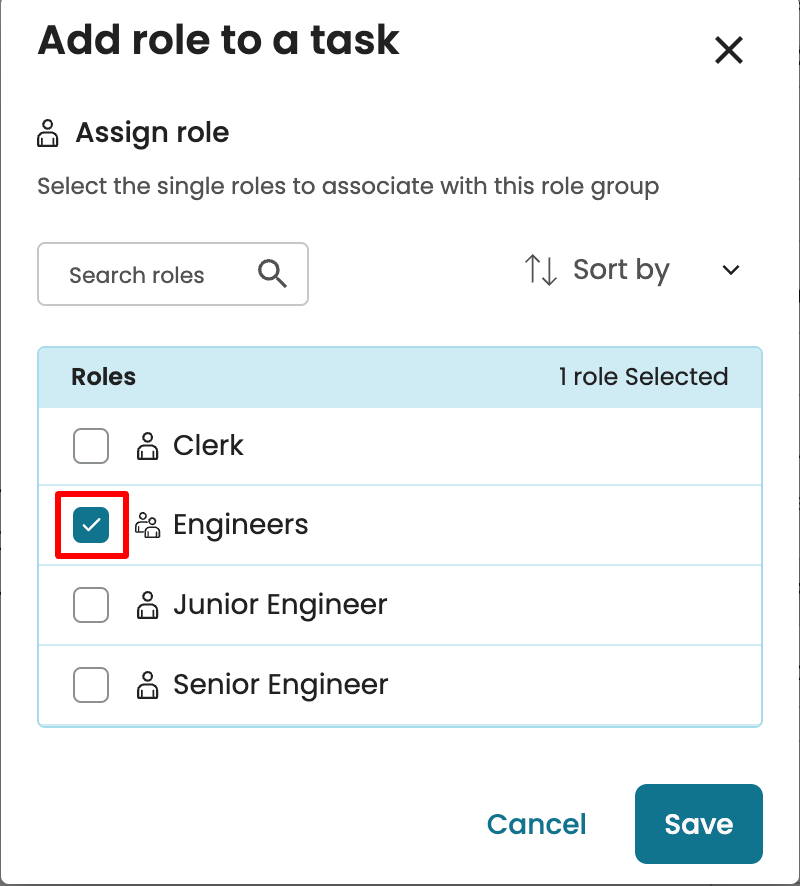Click the Senior Engineer person icon

coord(148,685)
